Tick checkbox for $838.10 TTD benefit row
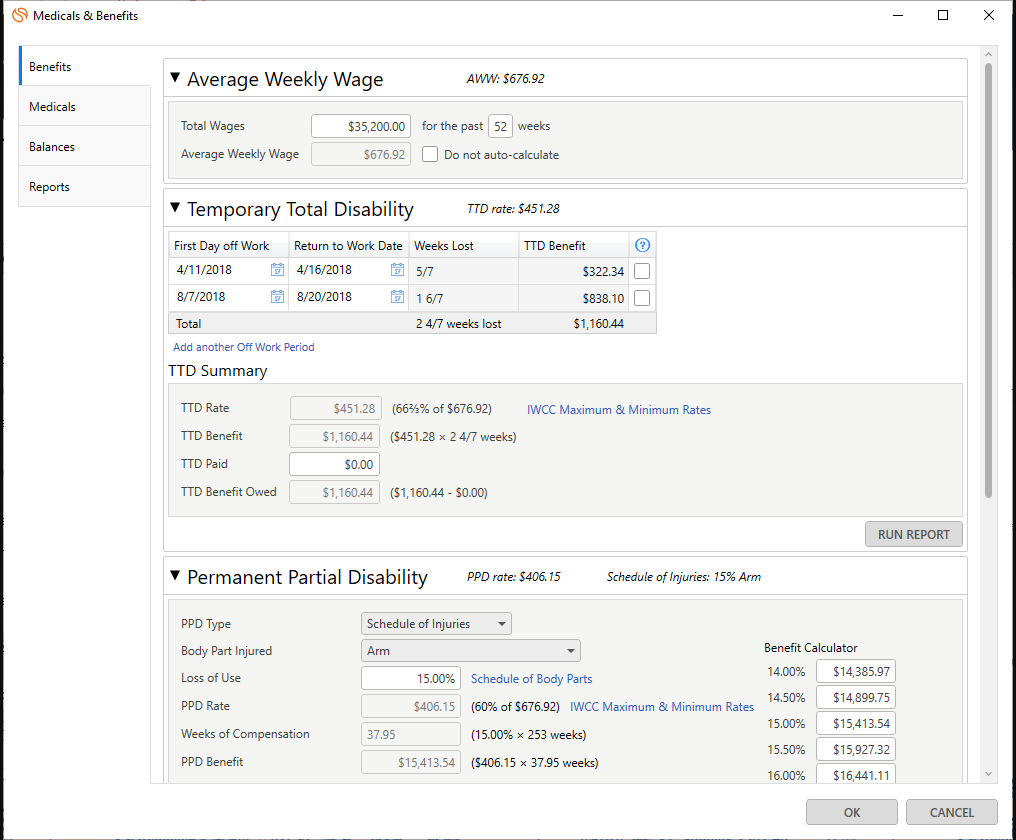The image size is (1016, 840). click(x=642, y=298)
